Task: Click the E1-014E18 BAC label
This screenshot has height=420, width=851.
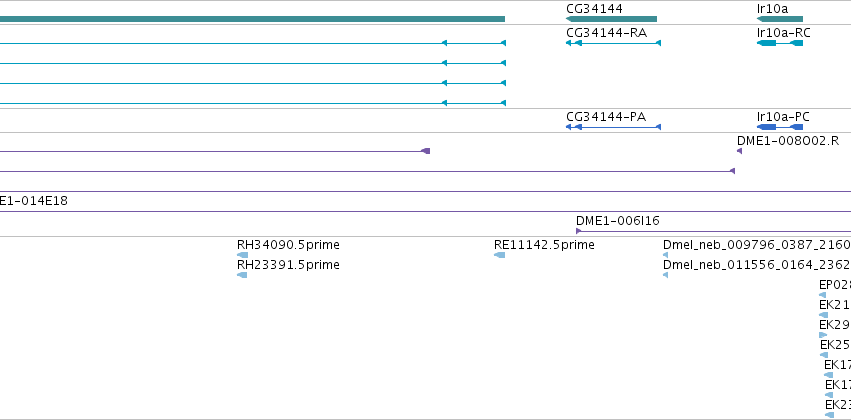Action: [x=34, y=201]
